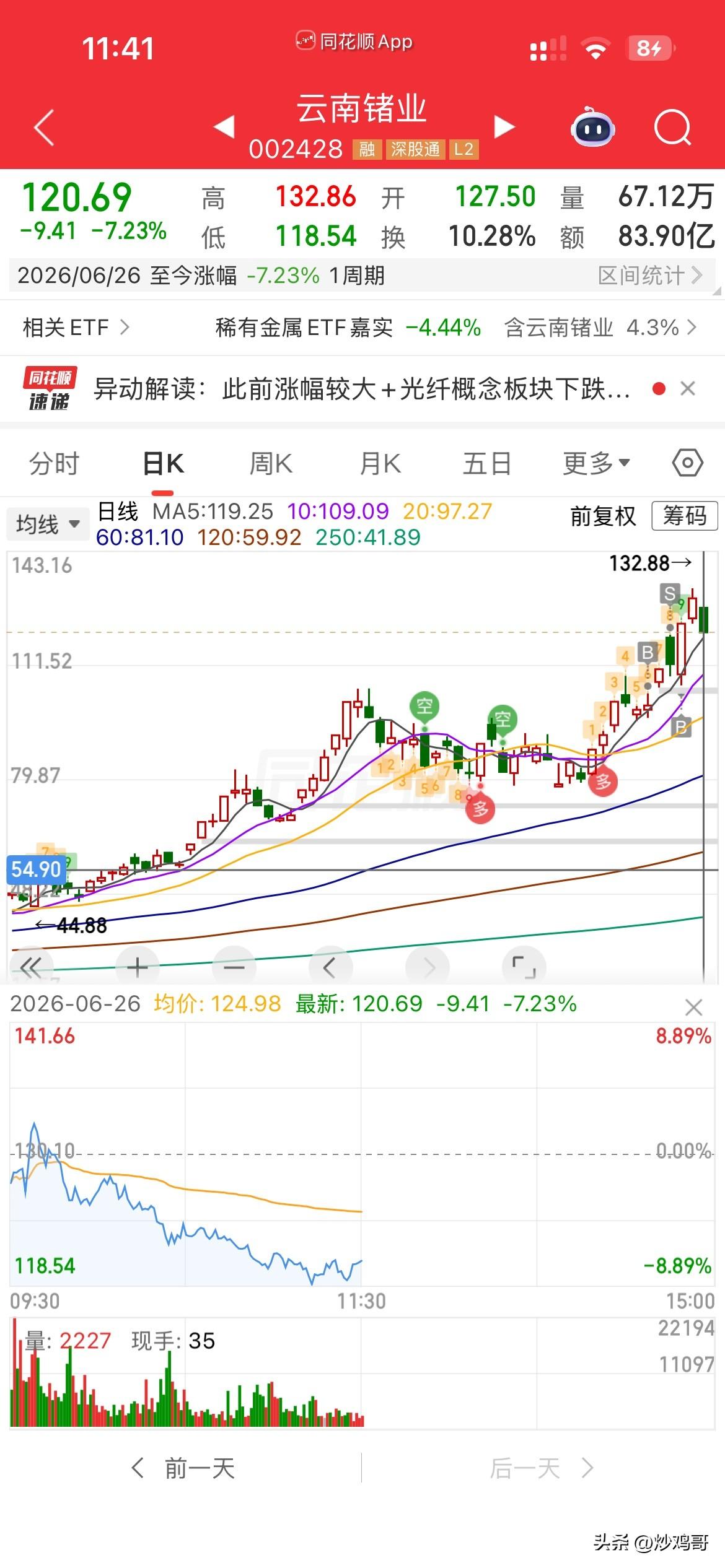Open the 筹码 chip distribution
Screen dimensions: 725x1568
[685, 516]
